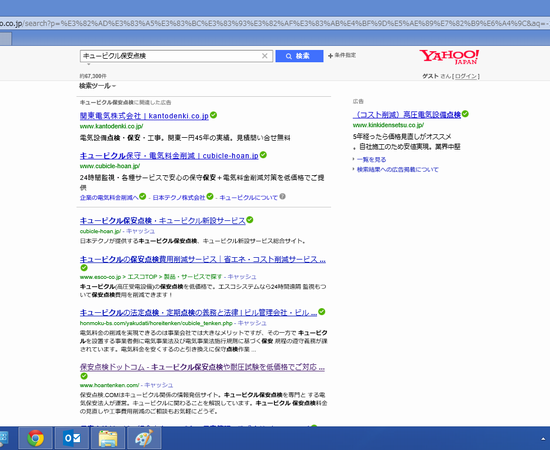The width and height of the screenshot is (550, 450).
Task: Click green check above www.esco-co.jp URL
Action: [x=84, y=268]
